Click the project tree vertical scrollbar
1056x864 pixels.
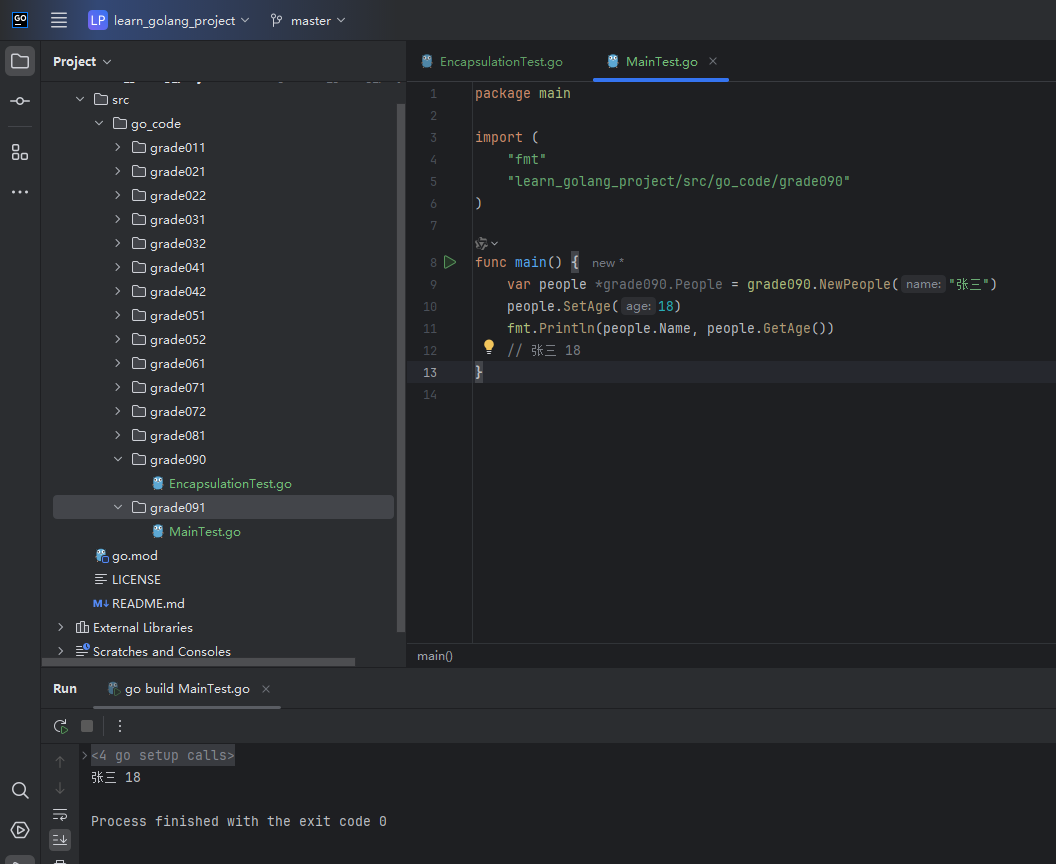[x=401, y=367]
